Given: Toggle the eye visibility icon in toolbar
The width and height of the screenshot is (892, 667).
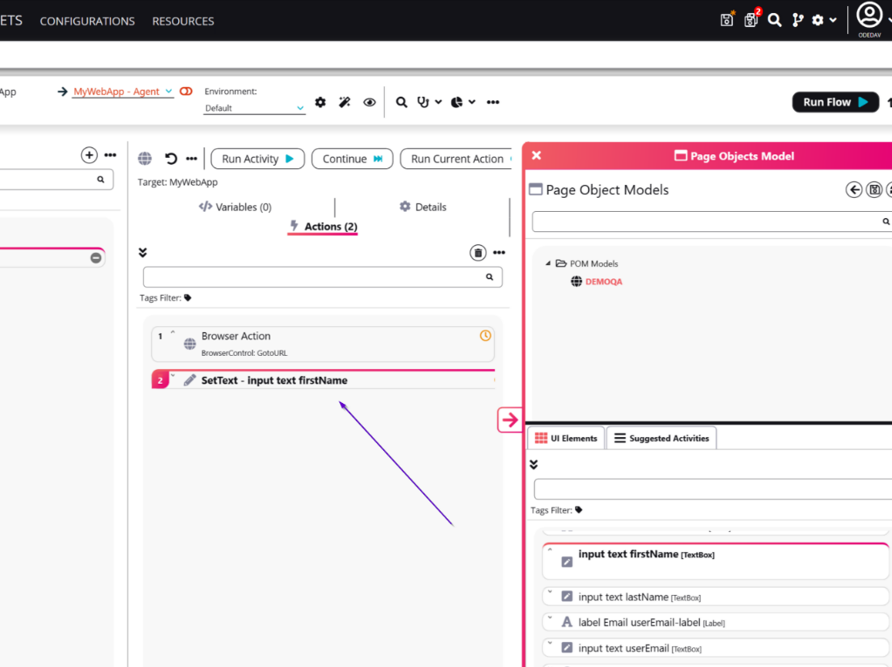Looking at the screenshot, I should pos(369,102).
